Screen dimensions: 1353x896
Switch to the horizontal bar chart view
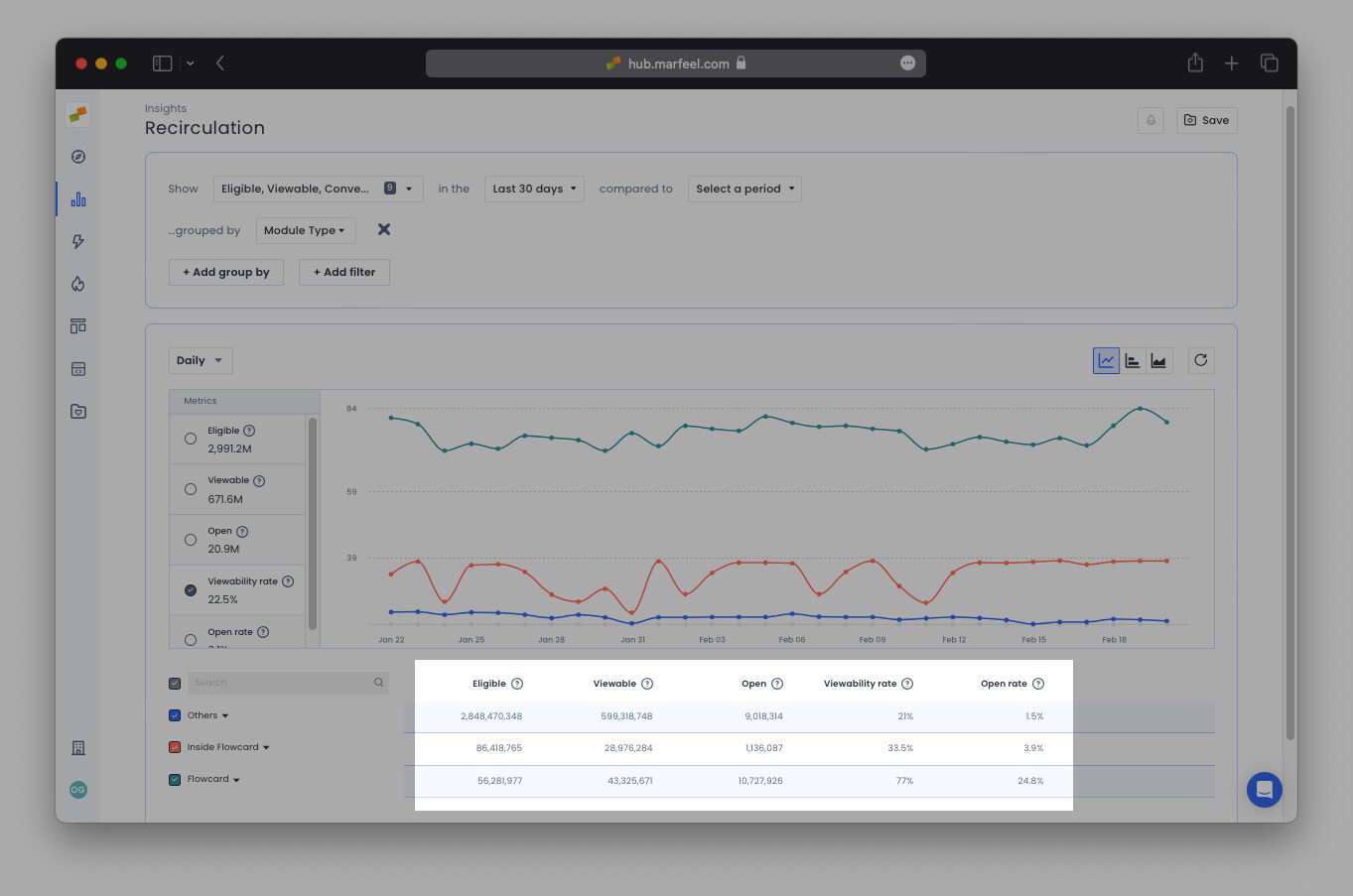point(1133,360)
